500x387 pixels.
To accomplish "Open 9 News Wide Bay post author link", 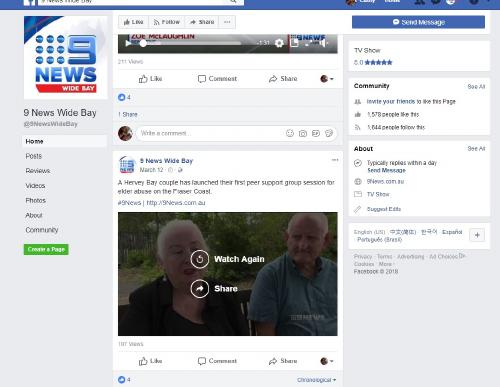I will [x=166, y=161].
